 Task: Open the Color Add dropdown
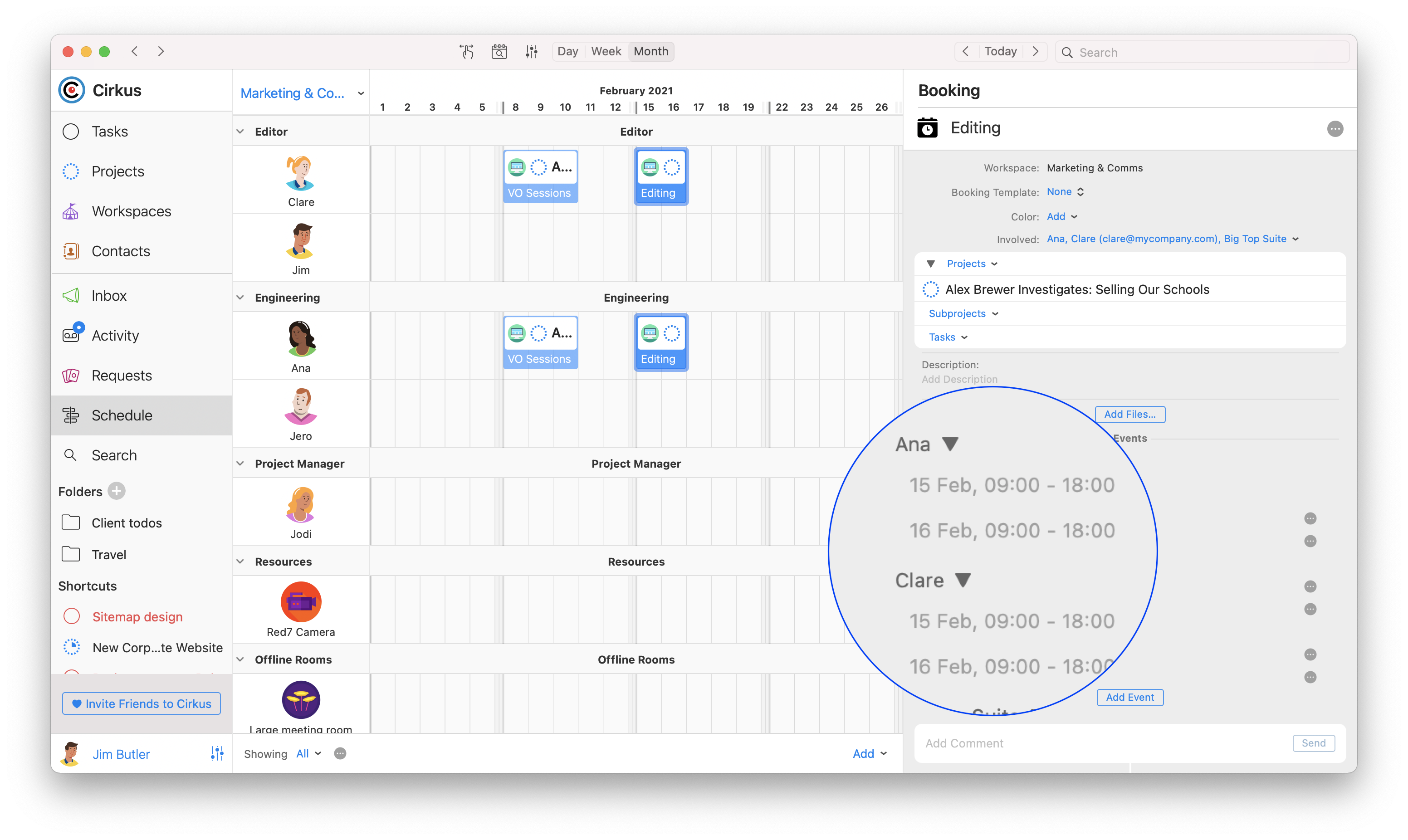pos(1061,217)
